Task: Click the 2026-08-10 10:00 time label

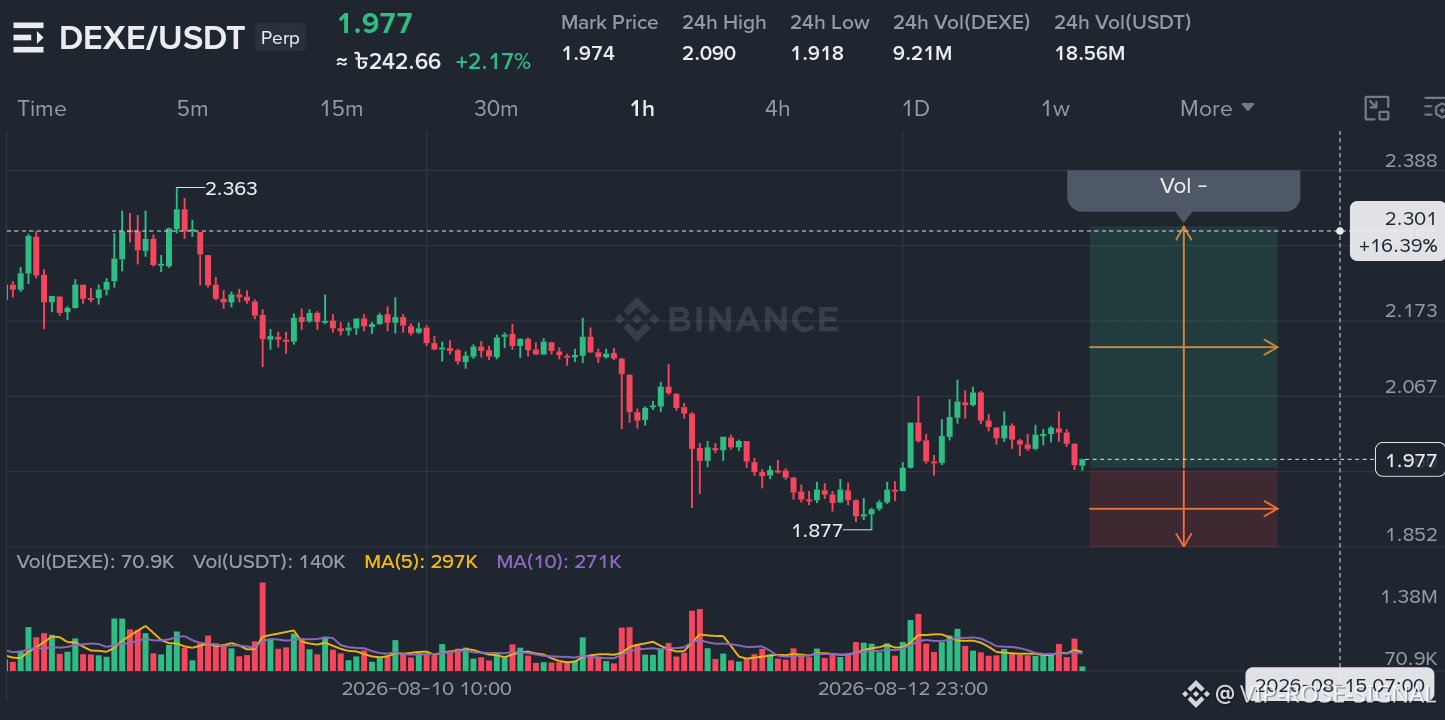Action: click(427, 688)
